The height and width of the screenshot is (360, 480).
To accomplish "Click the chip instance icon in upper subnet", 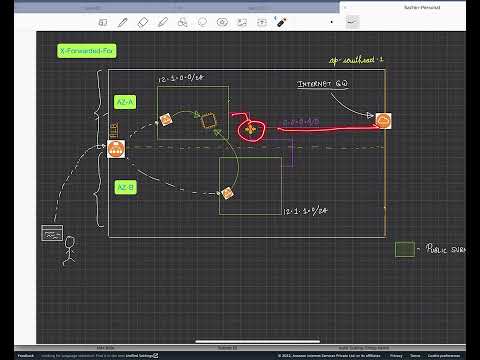I will (209, 121).
